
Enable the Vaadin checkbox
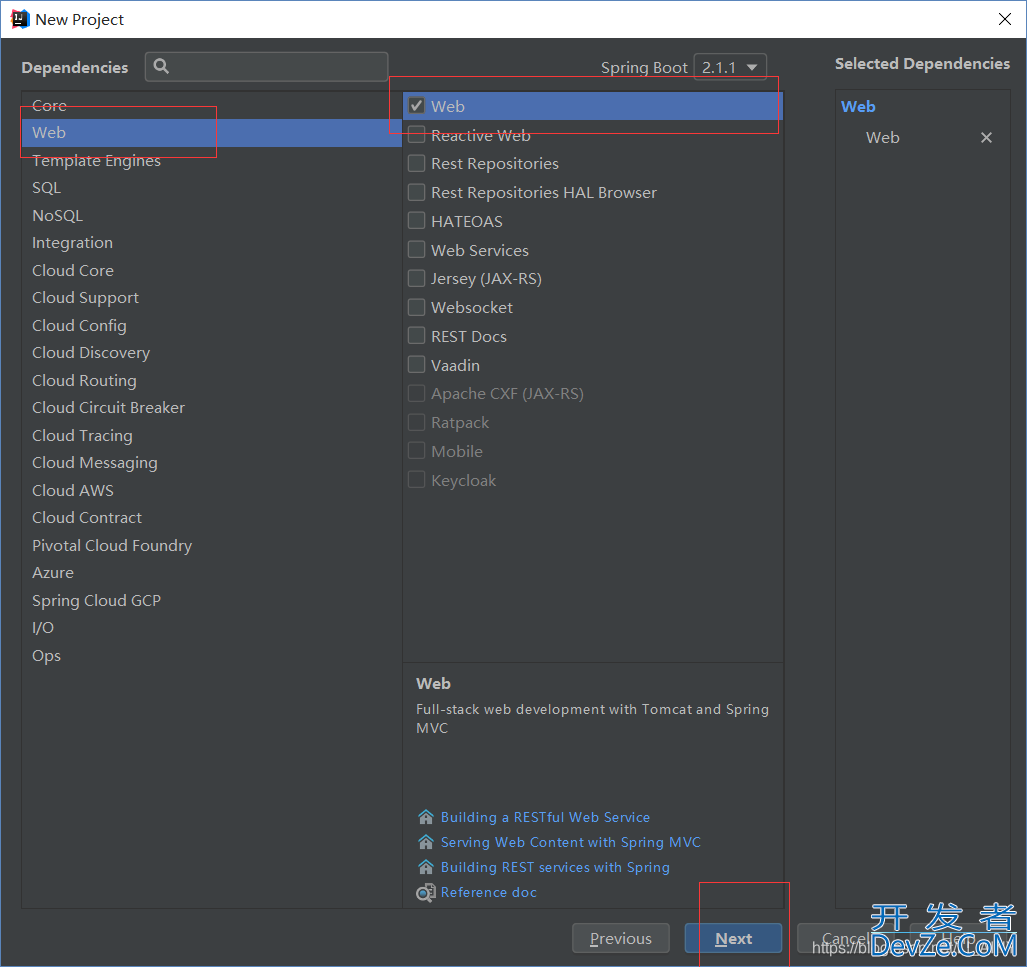click(417, 364)
